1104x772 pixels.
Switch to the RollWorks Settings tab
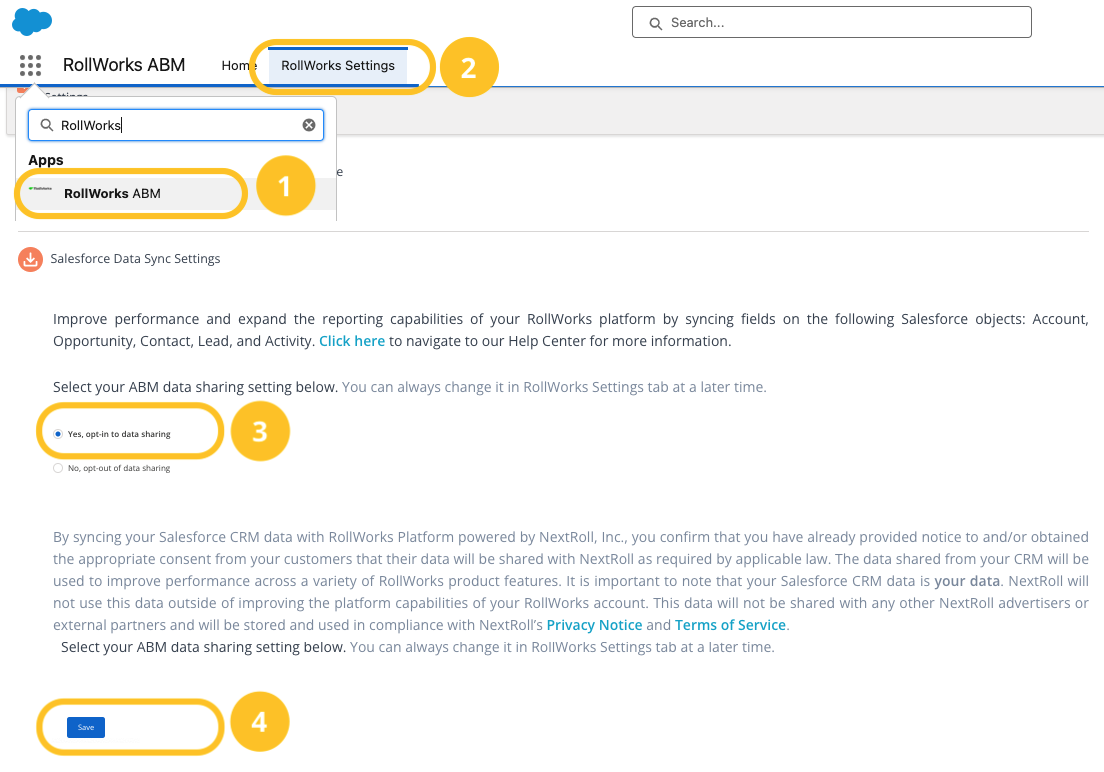click(338, 66)
